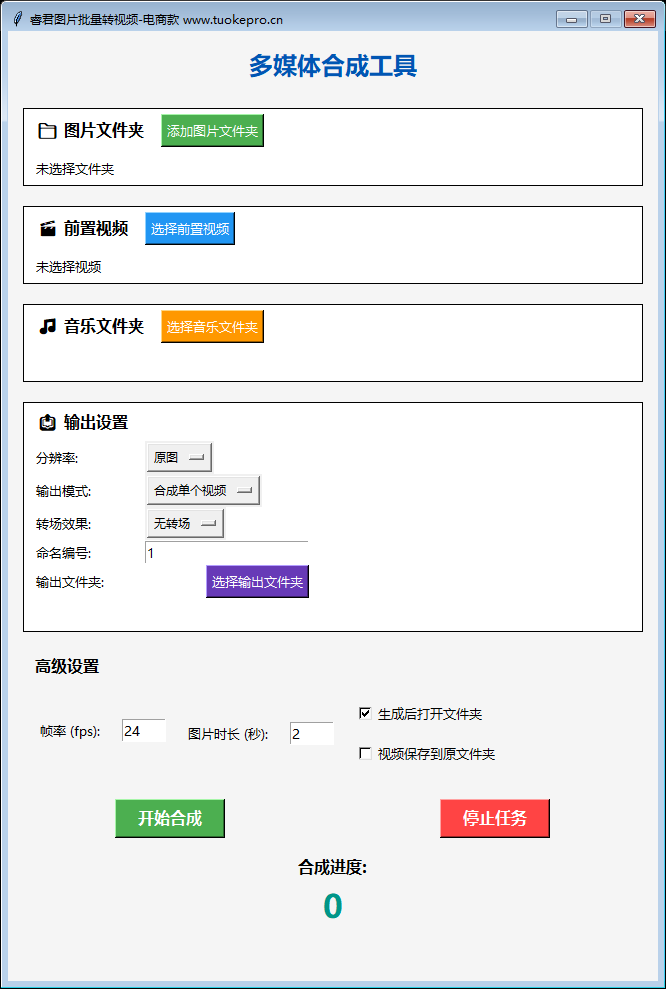The height and width of the screenshot is (989, 666).
Task: Close the application window
Action: 640,20
